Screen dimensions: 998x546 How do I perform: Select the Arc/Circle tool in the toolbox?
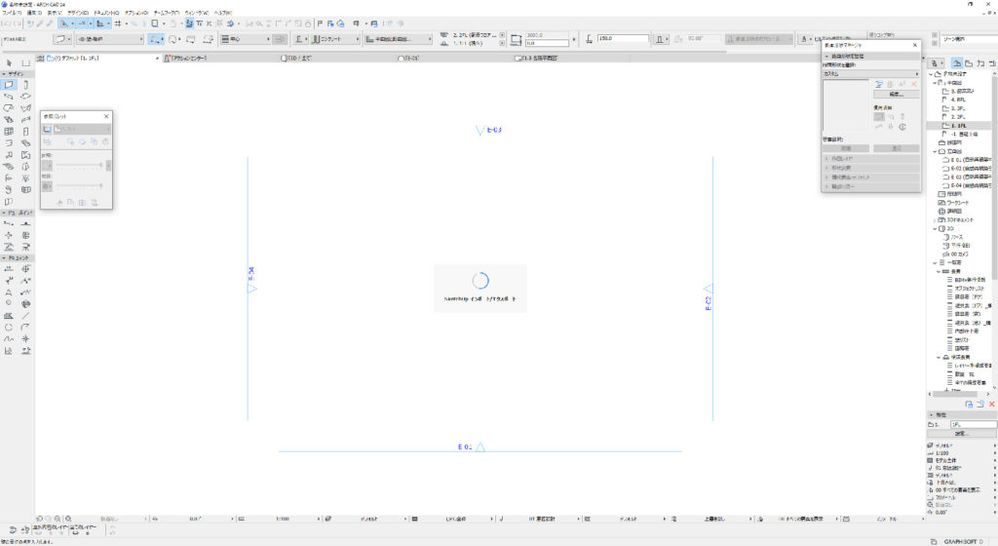coord(9,327)
